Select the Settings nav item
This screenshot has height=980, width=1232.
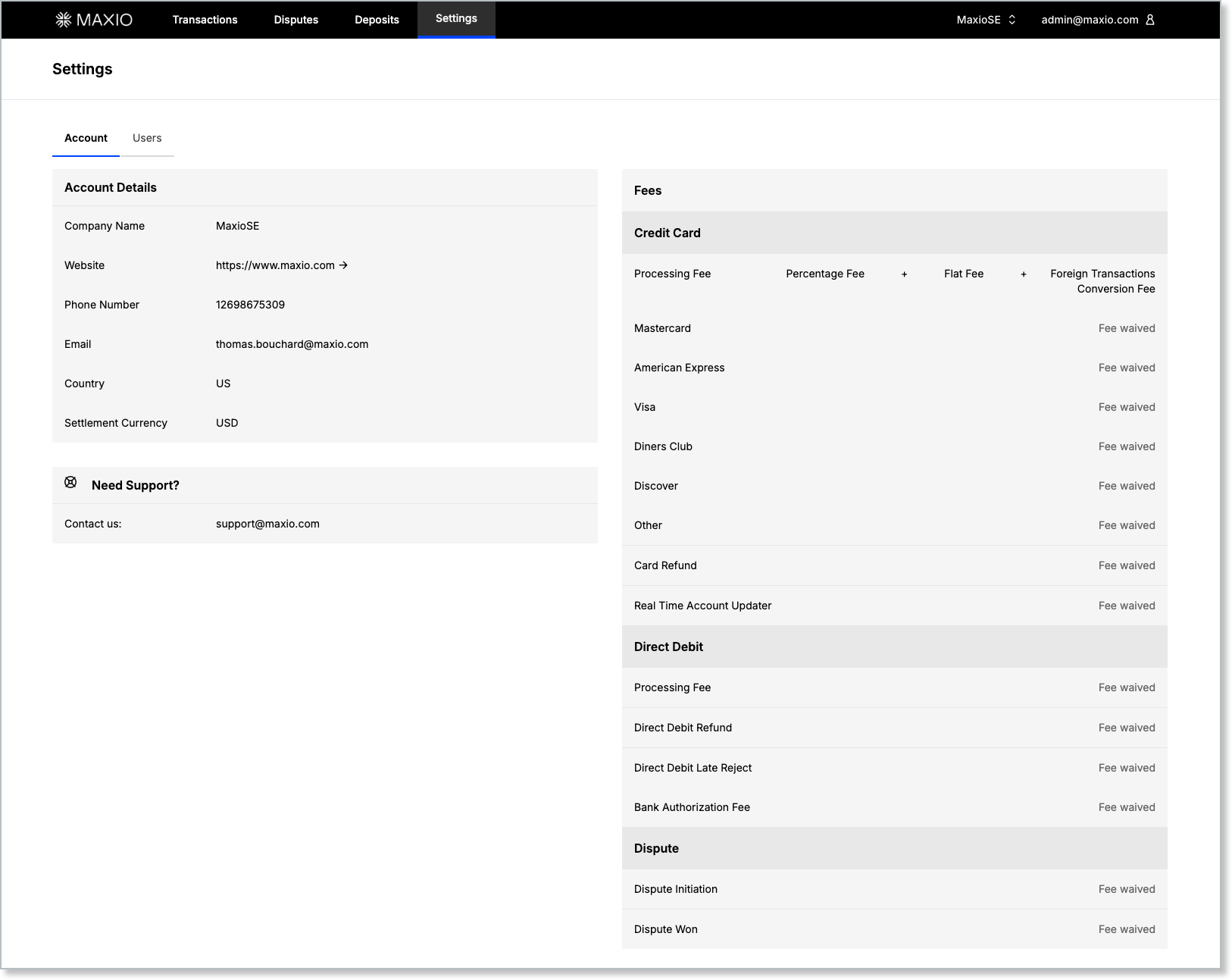point(456,19)
